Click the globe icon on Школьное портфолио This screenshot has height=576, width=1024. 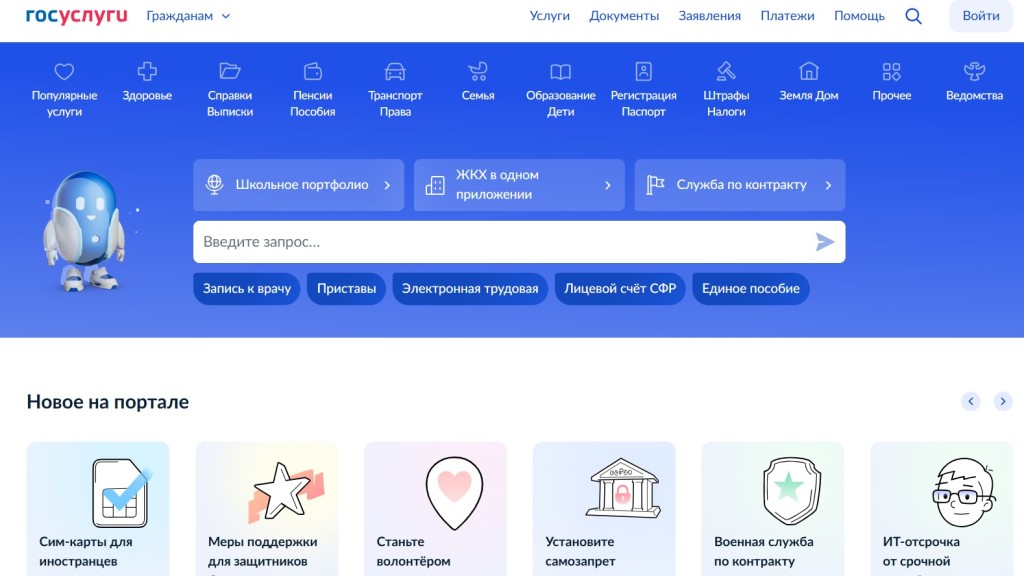tap(214, 185)
